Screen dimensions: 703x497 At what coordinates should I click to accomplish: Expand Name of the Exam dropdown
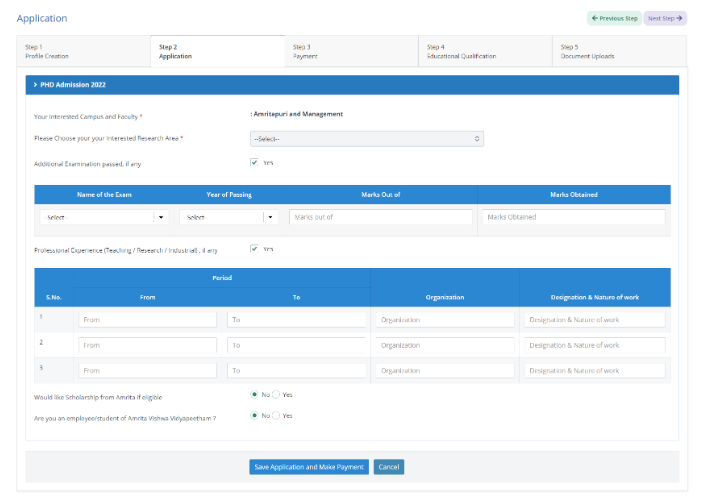[x=104, y=217]
